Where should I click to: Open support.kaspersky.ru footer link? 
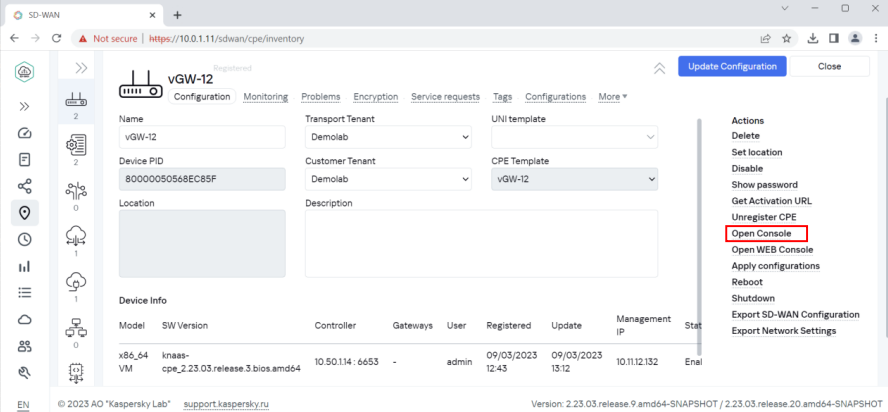pos(226,404)
